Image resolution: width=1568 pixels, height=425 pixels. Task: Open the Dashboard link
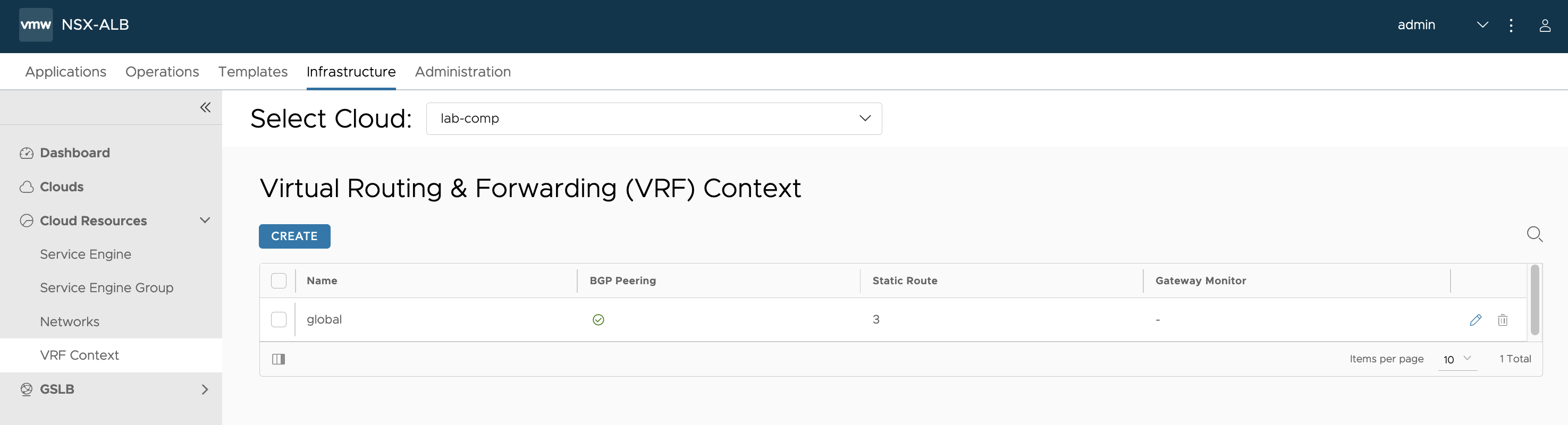[75, 153]
